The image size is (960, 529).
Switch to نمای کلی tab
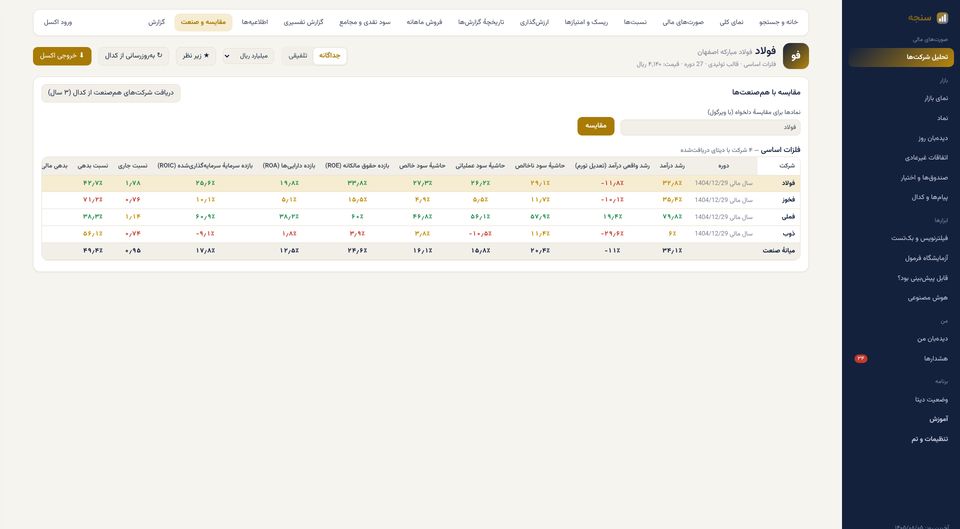(x=731, y=22)
